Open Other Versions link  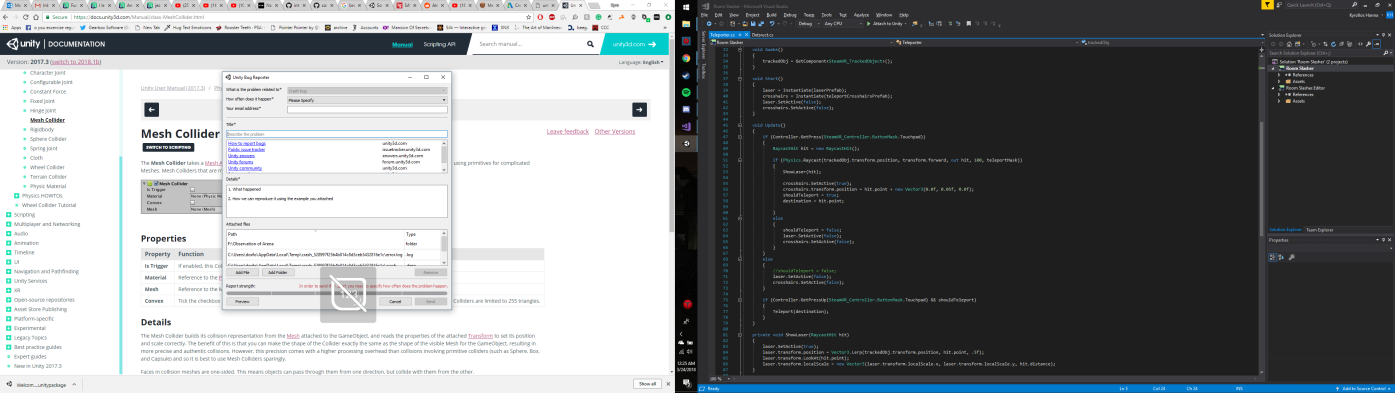615,131
